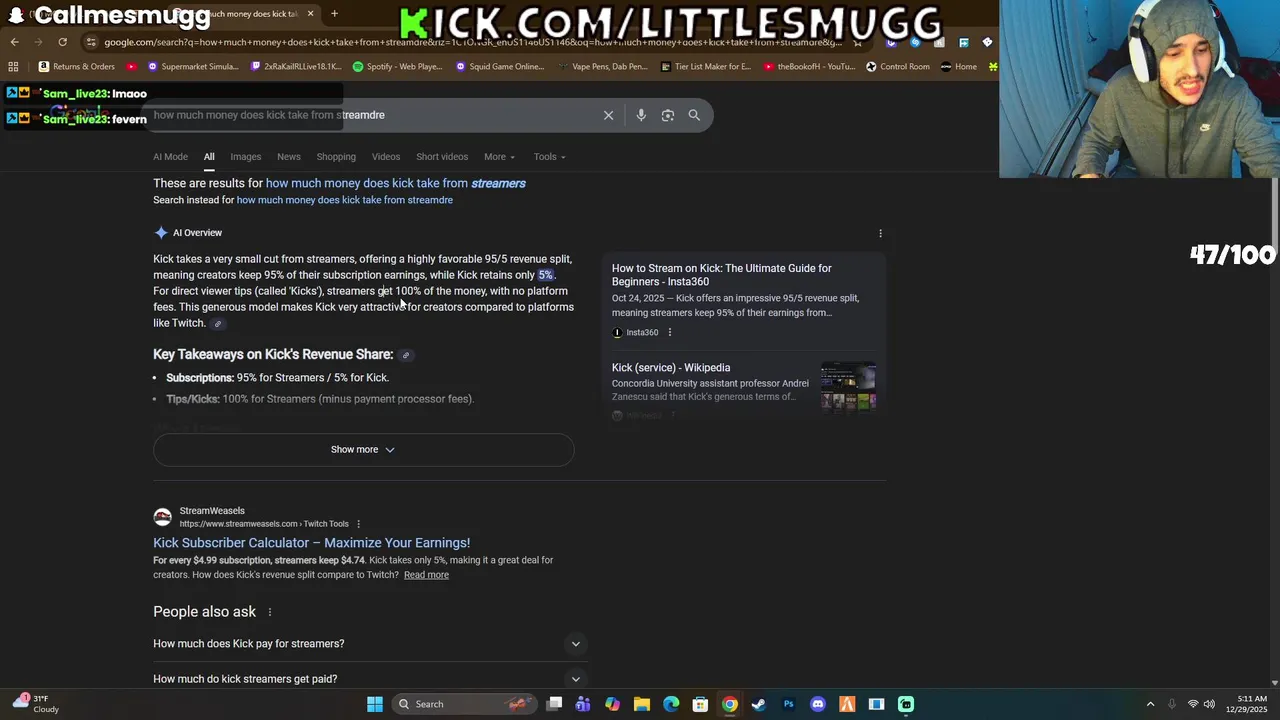1280x720 pixels.
Task: Switch to Videos tab
Action: (386, 157)
